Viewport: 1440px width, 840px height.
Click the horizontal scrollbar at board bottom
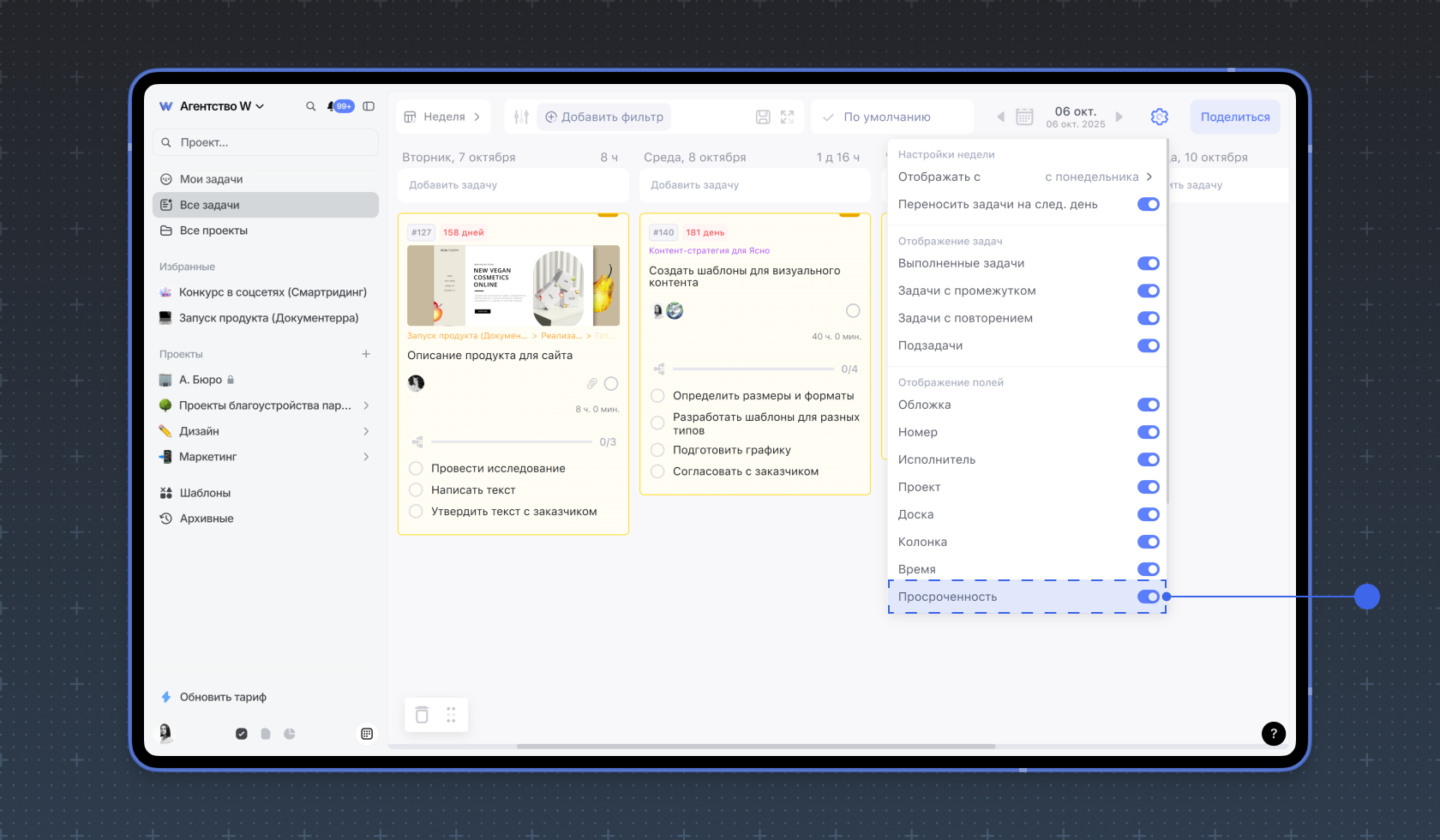click(755, 747)
